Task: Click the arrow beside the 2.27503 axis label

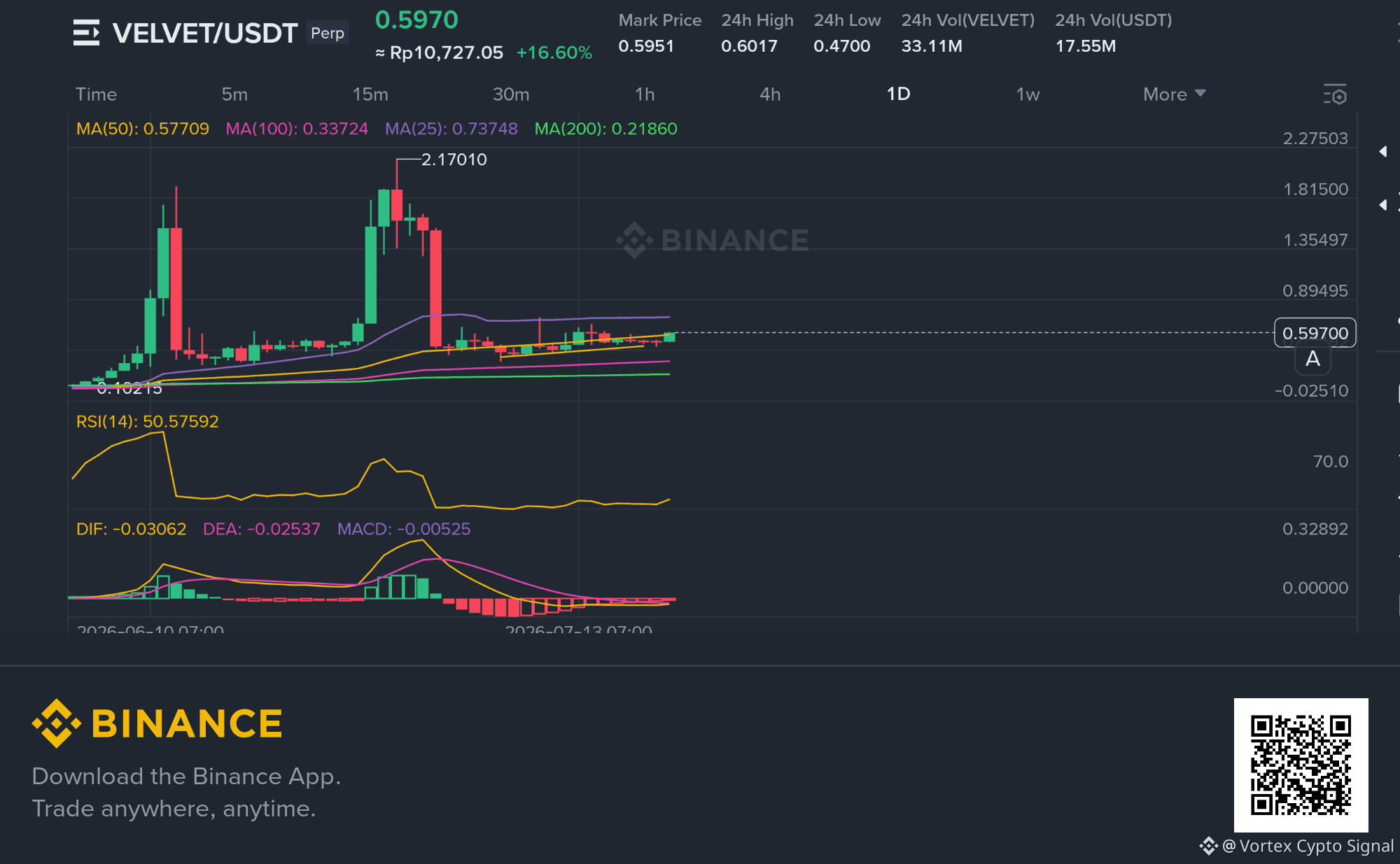Action: (x=1382, y=151)
